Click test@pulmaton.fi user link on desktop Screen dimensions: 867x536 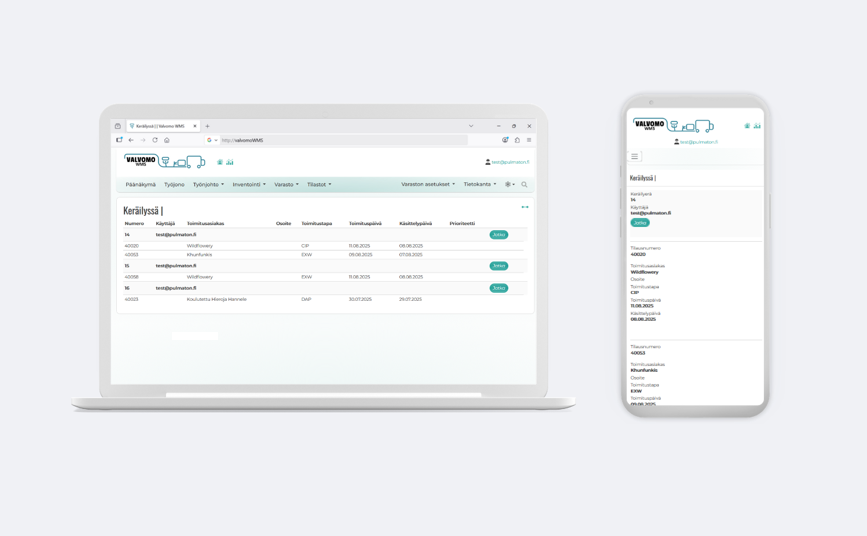click(509, 162)
